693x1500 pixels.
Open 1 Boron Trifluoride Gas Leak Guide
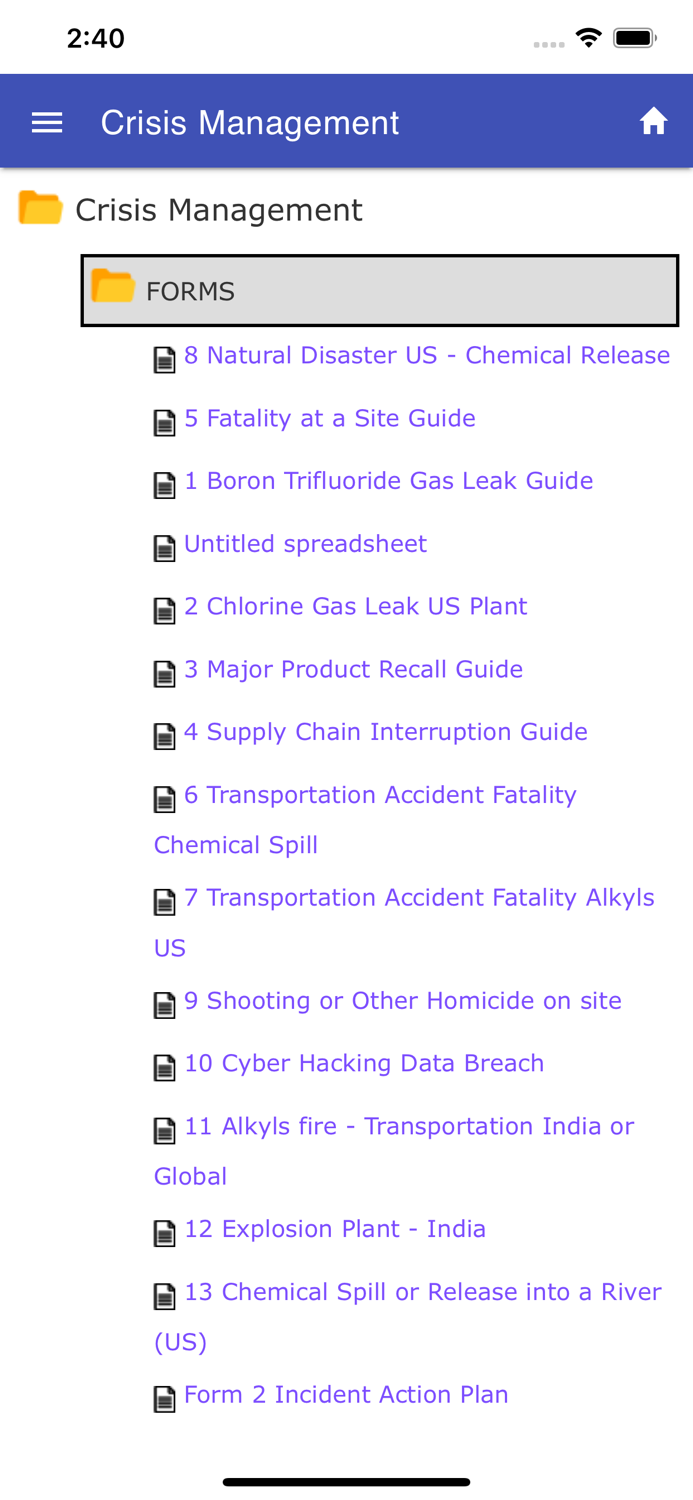click(x=389, y=481)
